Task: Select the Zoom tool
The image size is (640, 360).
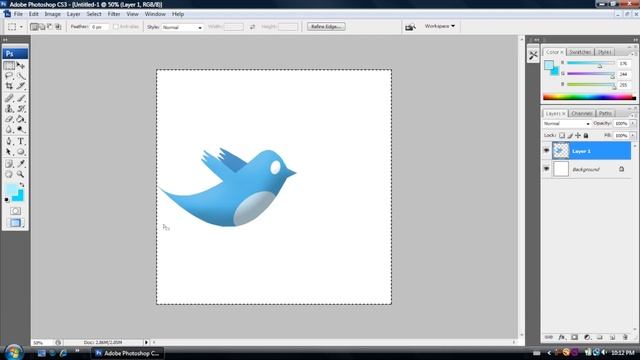Action: click(x=21, y=174)
